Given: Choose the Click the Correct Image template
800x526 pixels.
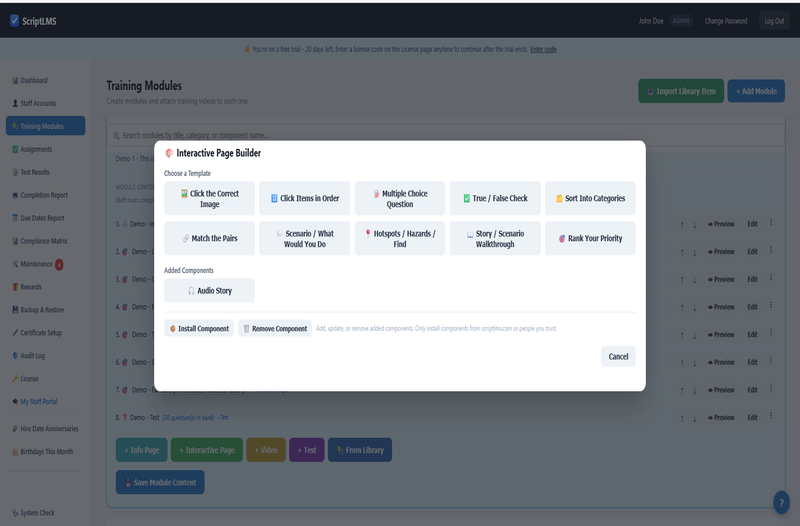Looking at the screenshot, I should coord(209,198).
